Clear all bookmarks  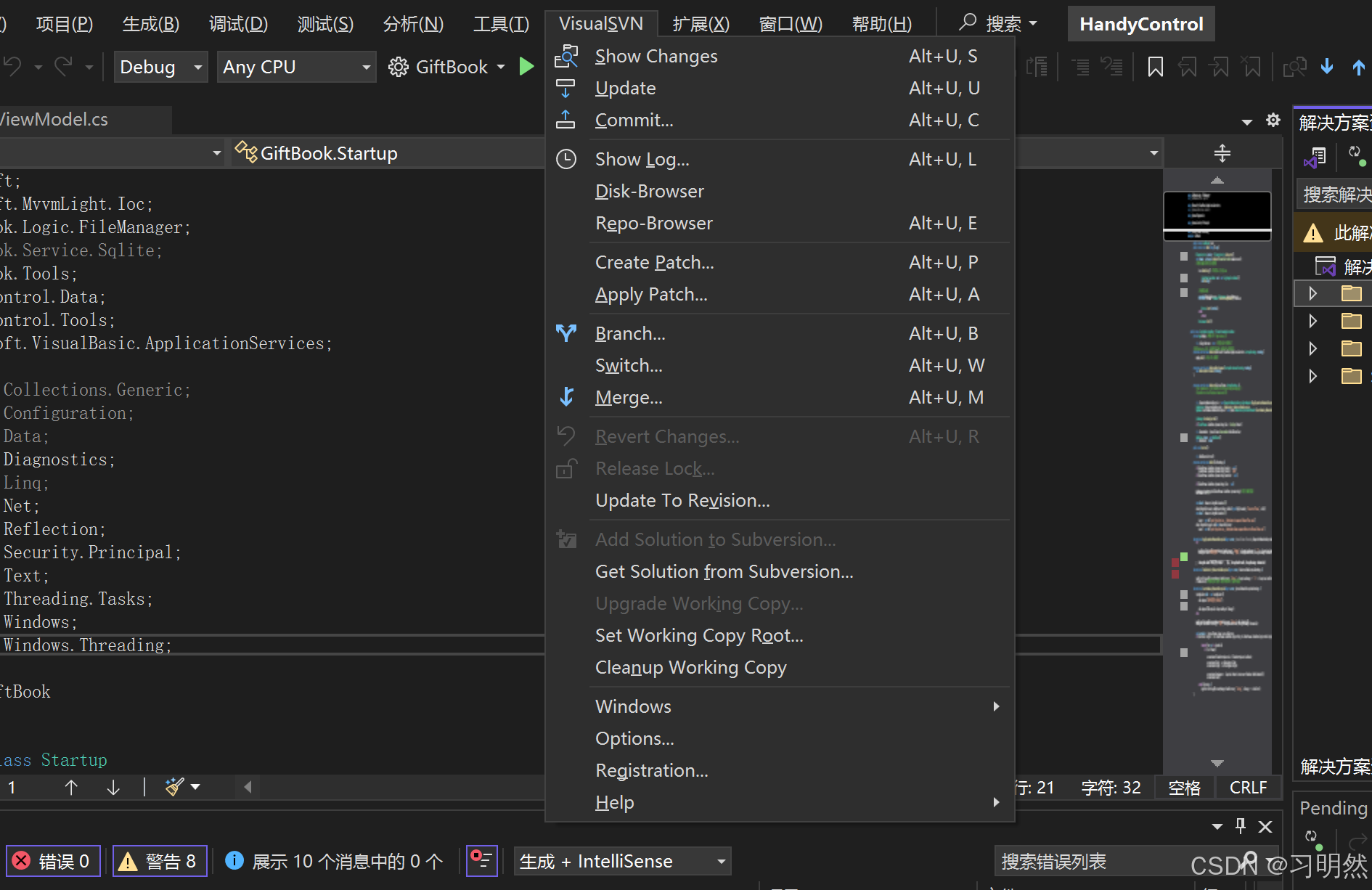pos(1251,67)
